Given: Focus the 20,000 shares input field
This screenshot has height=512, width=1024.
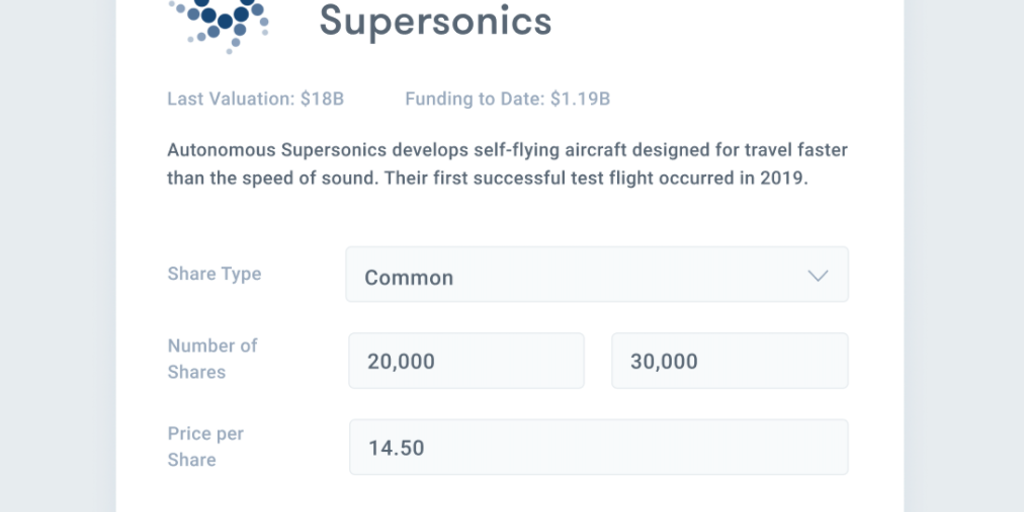Looking at the screenshot, I should point(466,361).
